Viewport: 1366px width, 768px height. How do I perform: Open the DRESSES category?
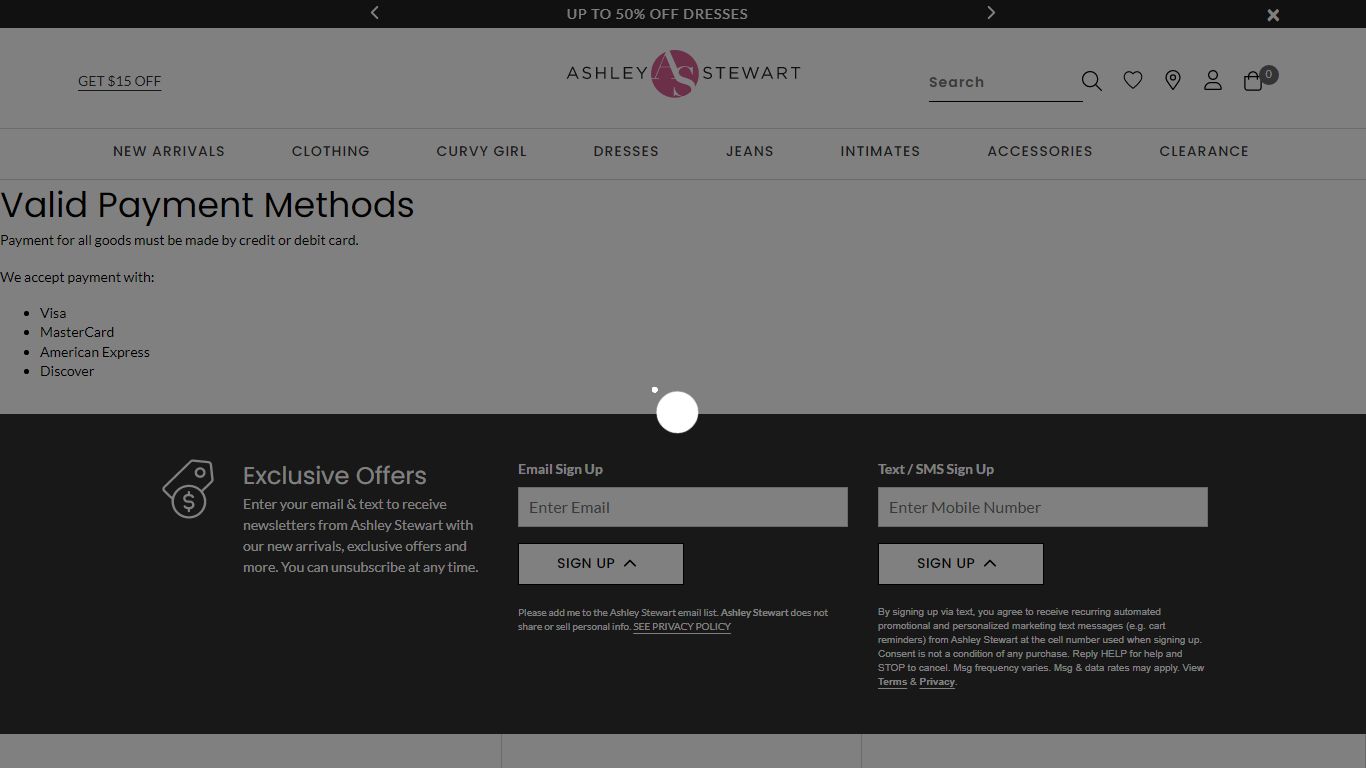point(625,151)
